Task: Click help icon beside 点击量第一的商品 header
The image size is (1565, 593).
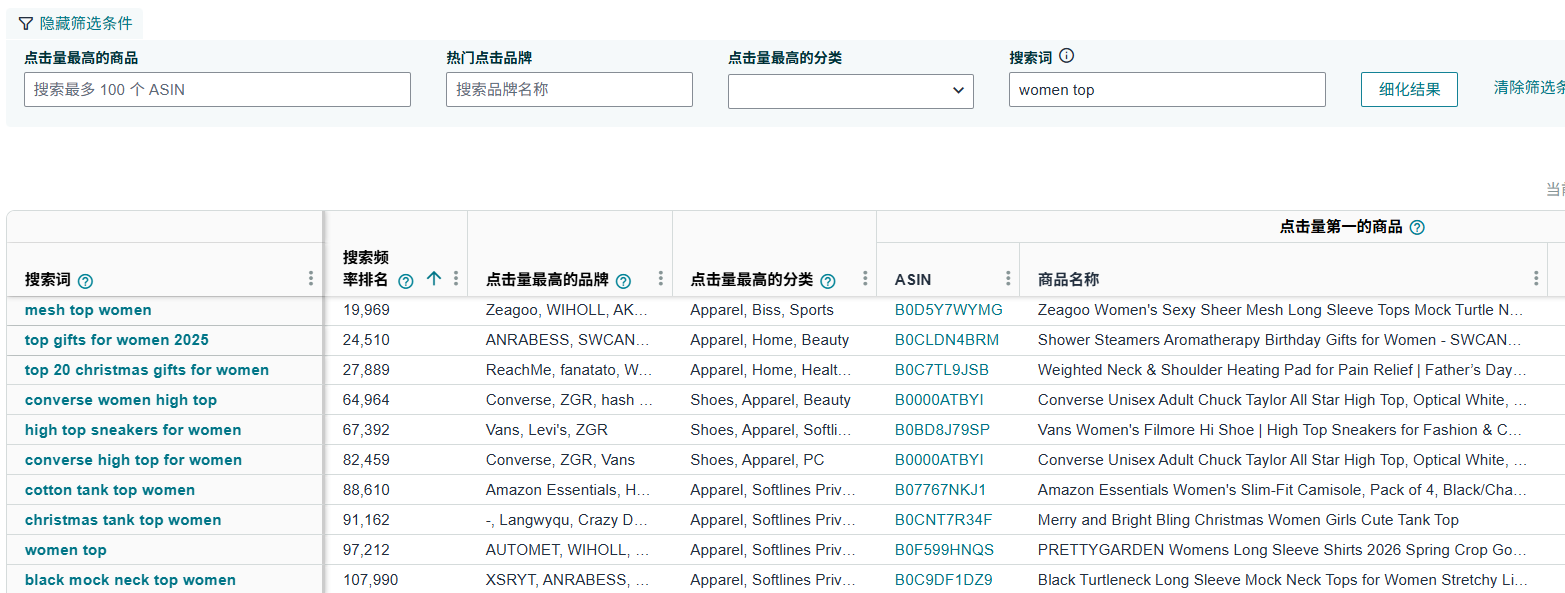Action: pos(1417,227)
